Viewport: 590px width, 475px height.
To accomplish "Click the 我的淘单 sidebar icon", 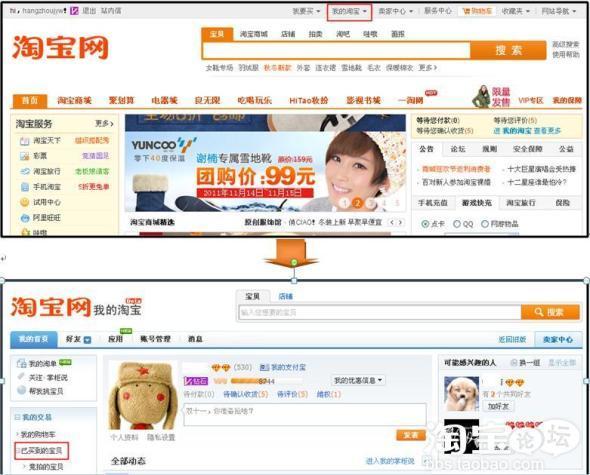I will point(21,364).
